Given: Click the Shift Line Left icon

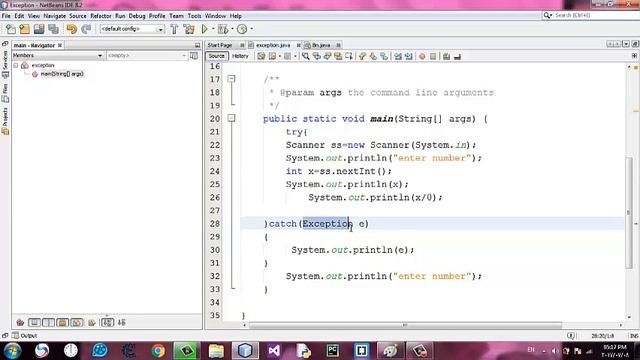Looking at the screenshot, I should click(398, 56).
